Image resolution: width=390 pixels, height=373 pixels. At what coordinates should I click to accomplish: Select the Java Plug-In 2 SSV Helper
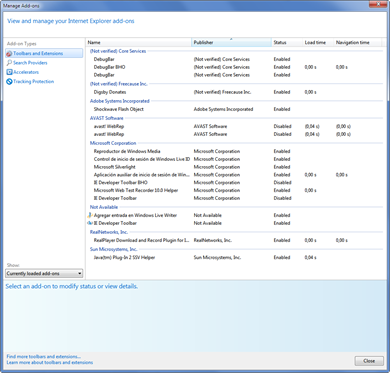(x=234, y=257)
